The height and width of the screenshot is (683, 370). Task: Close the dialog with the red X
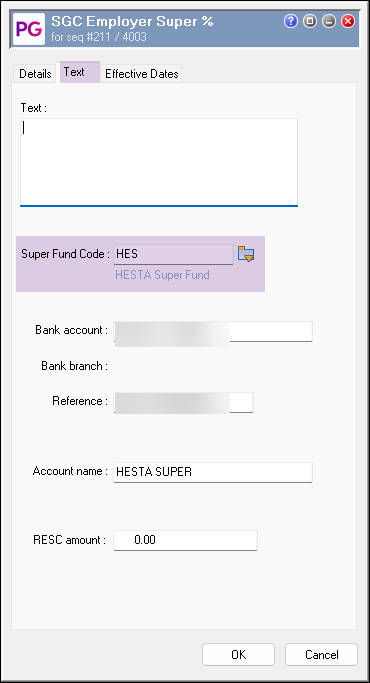(348, 21)
